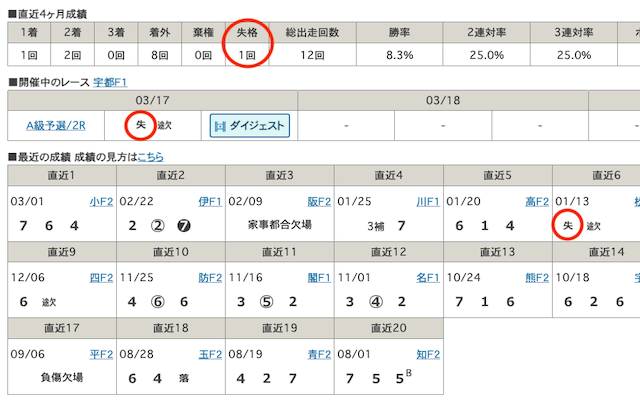Follow the こちら results guide link
Viewport: 640px width, 400px height.
tap(151, 157)
